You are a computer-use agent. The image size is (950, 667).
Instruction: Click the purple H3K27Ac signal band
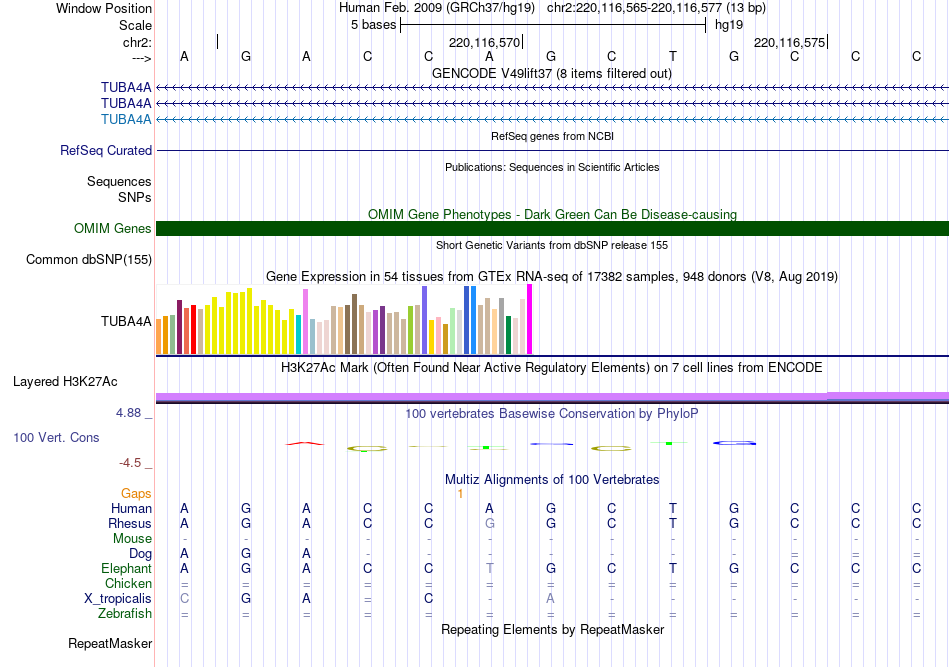click(x=552, y=397)
